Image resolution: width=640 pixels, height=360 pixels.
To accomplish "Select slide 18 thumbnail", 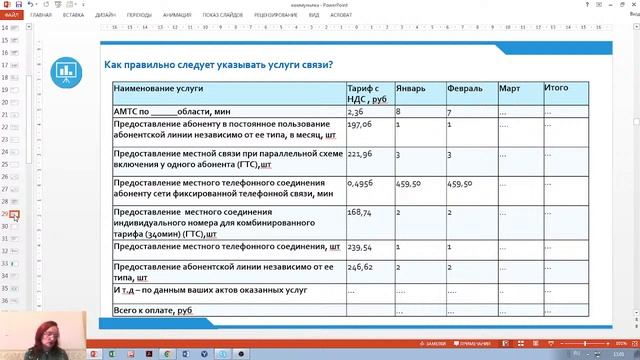I will [14, 77].
